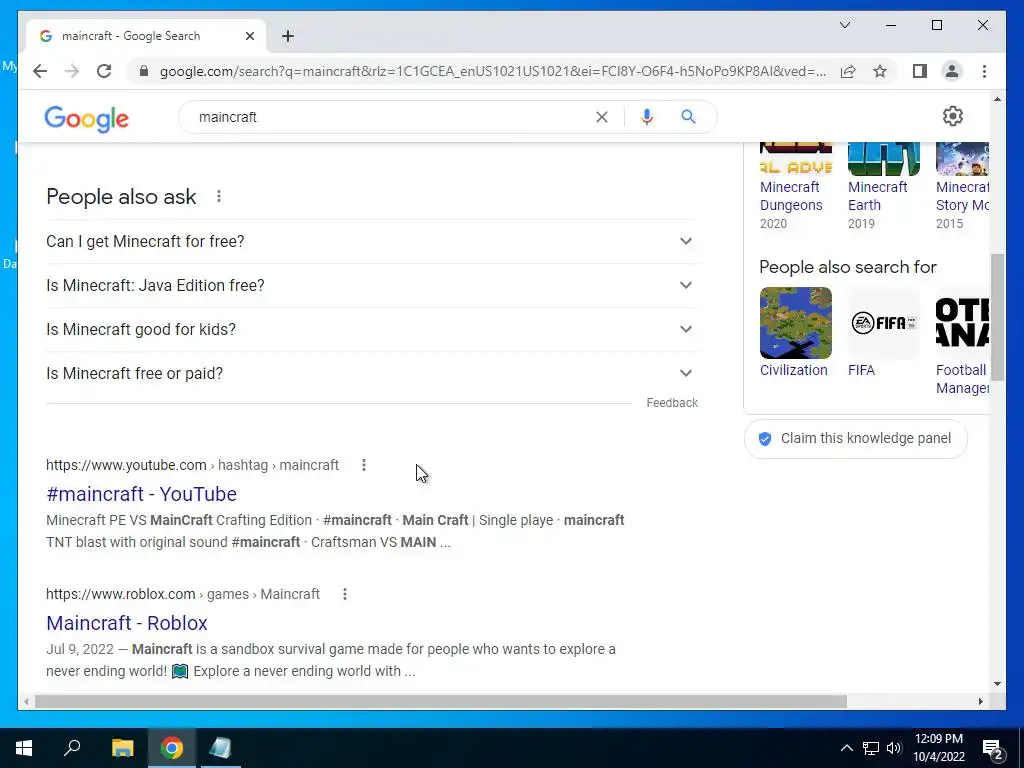Send Feedback on People also ask
Screen dimensions: 1024x768
[x=672, y=403]
